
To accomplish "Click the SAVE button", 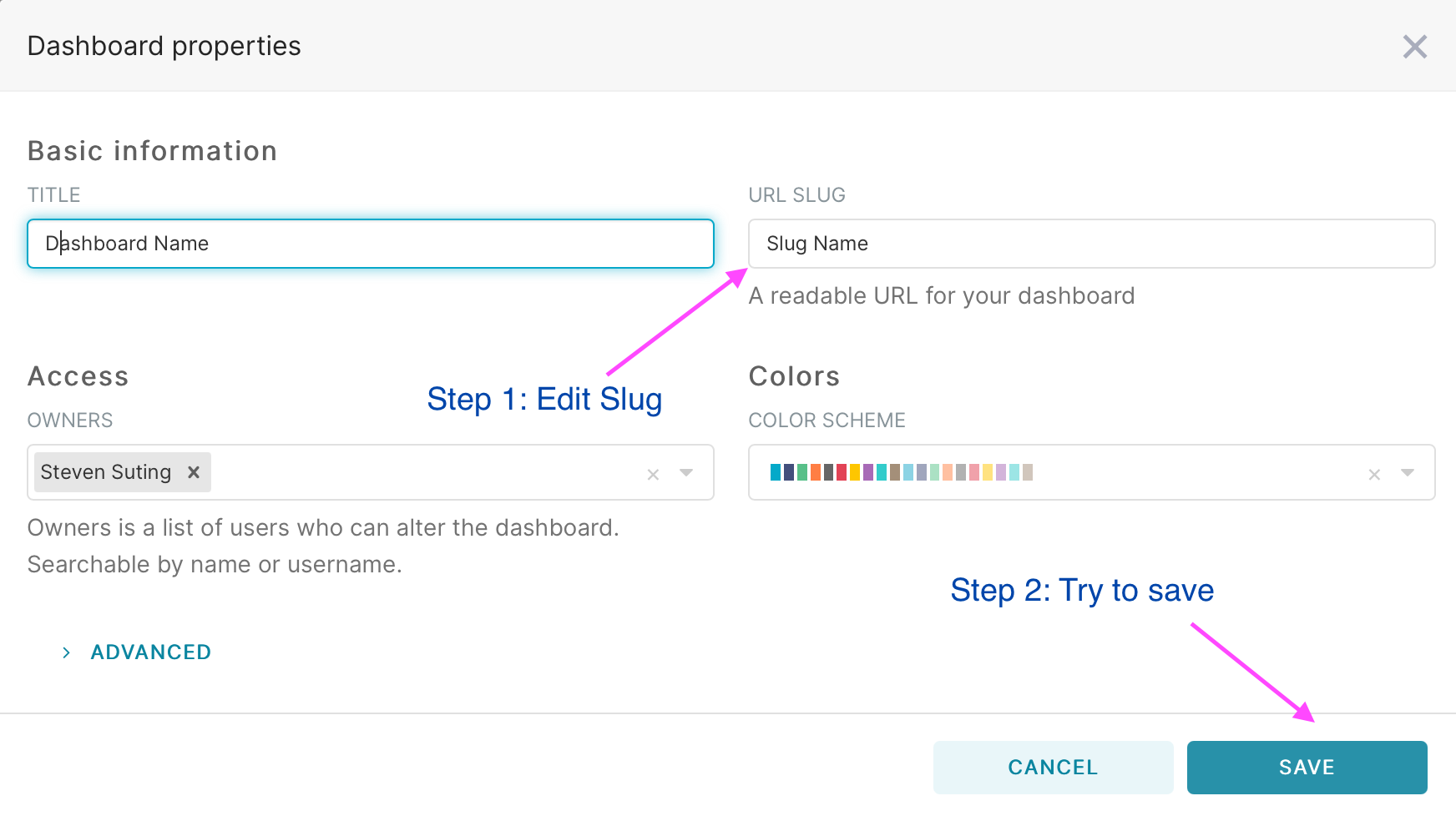I will click(x=1307, y=767).
